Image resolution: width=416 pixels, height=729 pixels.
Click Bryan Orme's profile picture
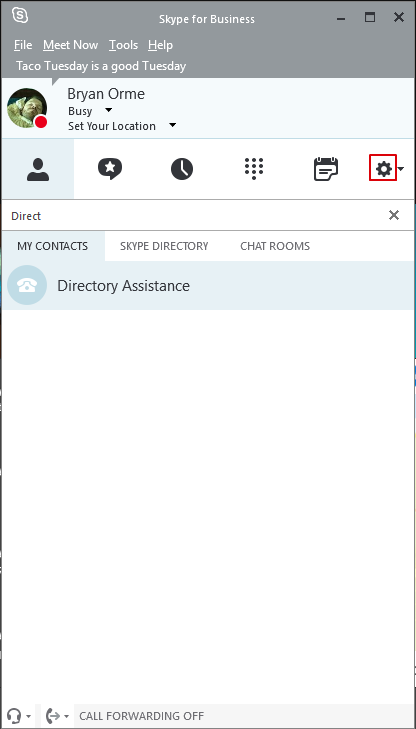pyautogui.click(x=27, y=108)
